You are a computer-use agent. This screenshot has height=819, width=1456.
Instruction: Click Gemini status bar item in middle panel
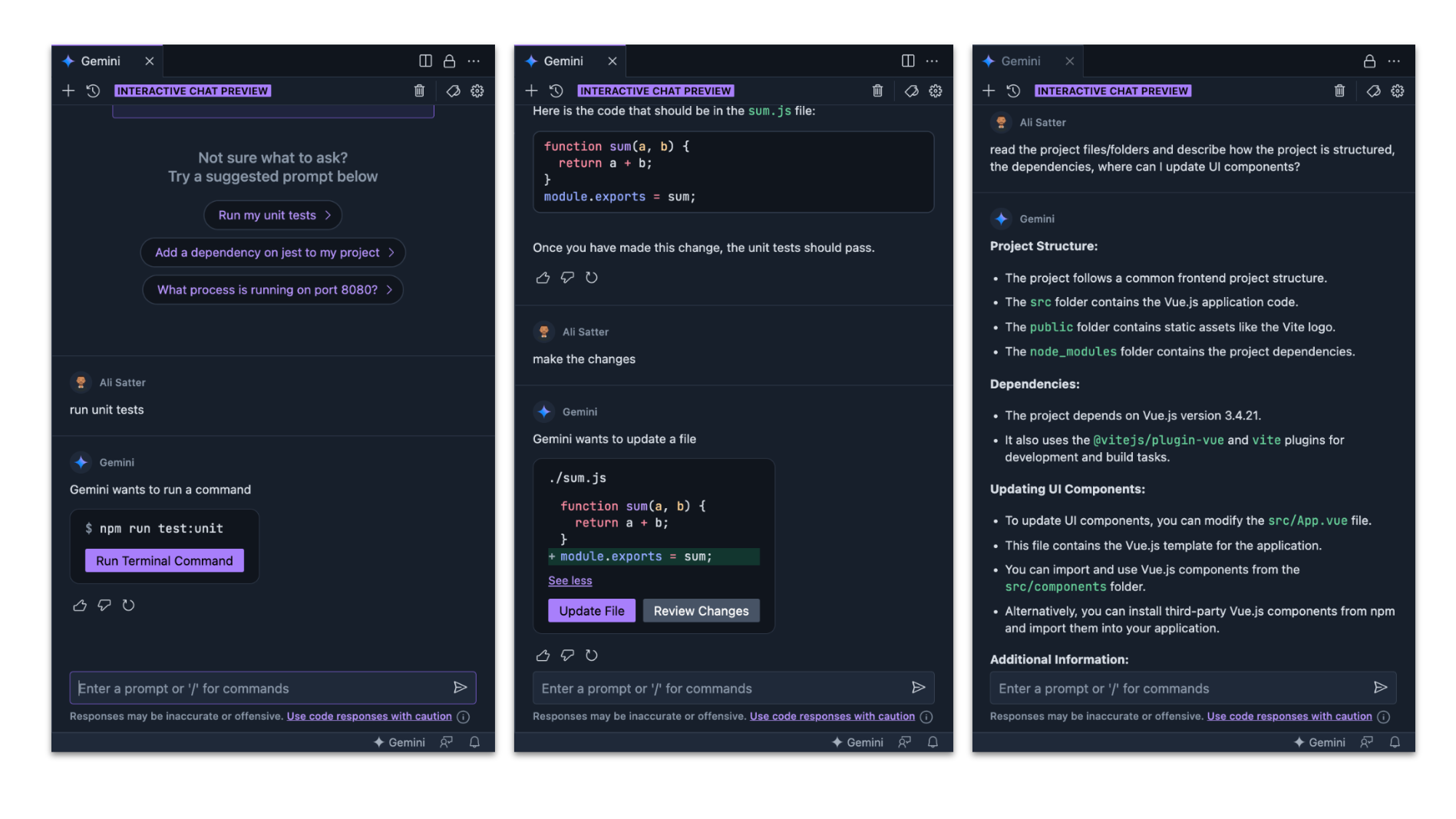[857, 742]
